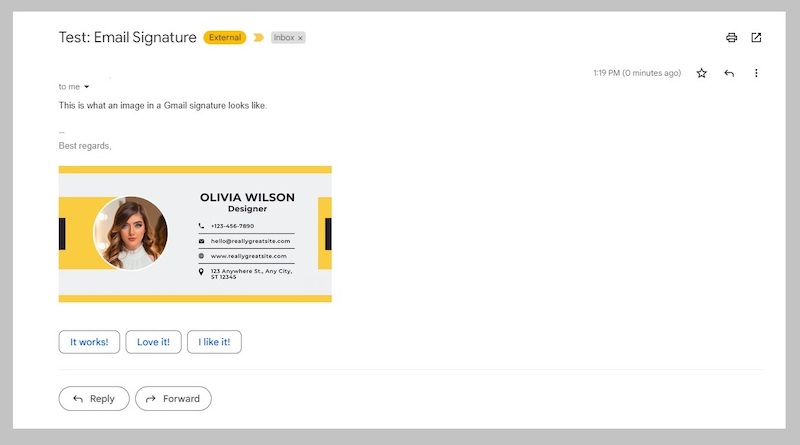Click the Inbox label text
Screen dimensions: 800x445
tap(284, 37)
